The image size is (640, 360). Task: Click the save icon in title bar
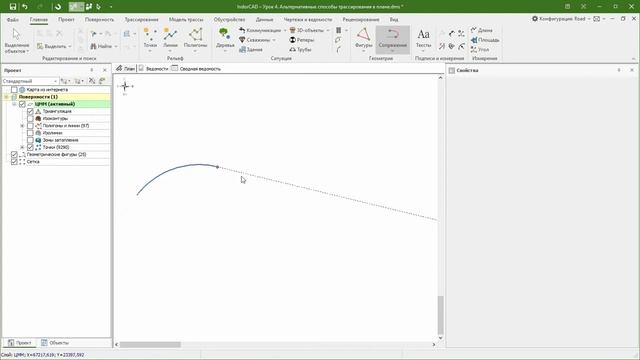point(13,7)
